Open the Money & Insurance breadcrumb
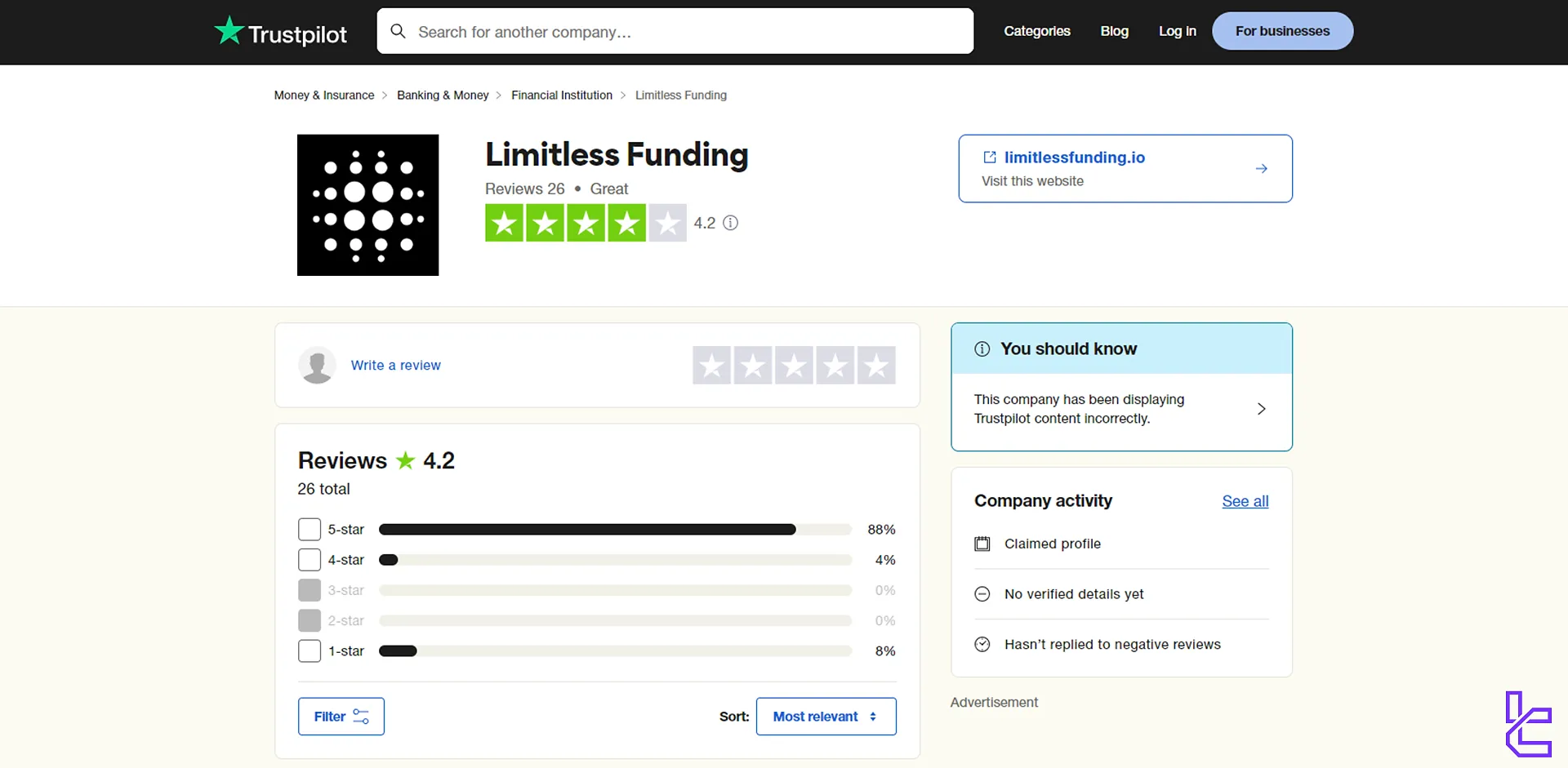The image size is (1568, 768). [x=324, y=95]
